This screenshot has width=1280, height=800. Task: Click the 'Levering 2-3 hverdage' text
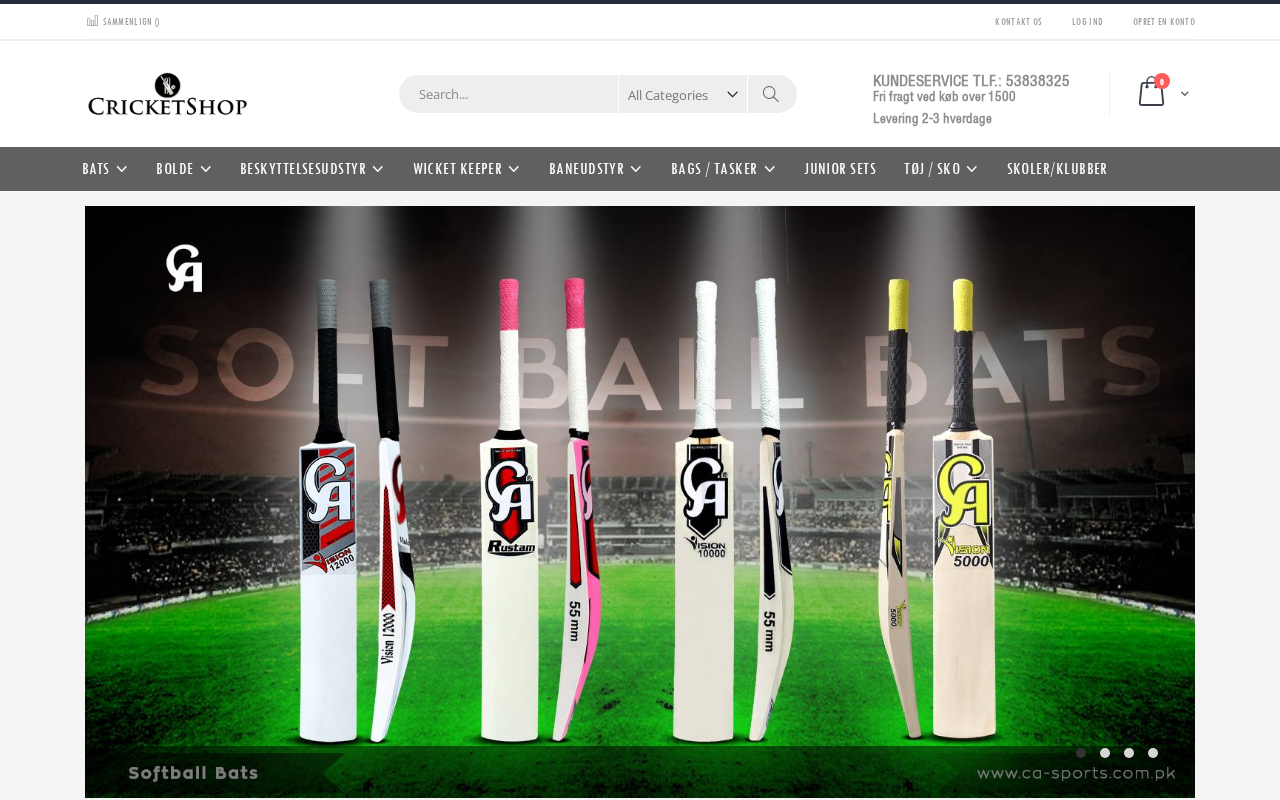[932, 119]
